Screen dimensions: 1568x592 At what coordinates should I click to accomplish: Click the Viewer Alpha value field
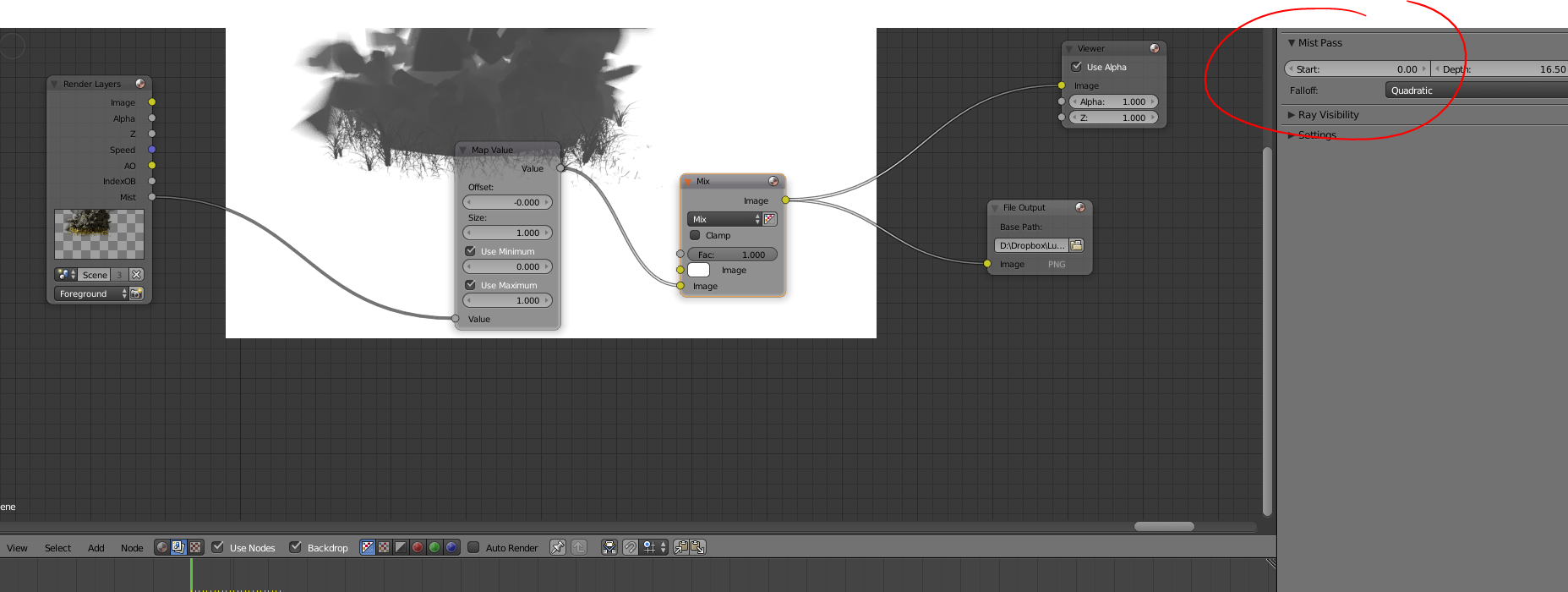(1113, 101)
